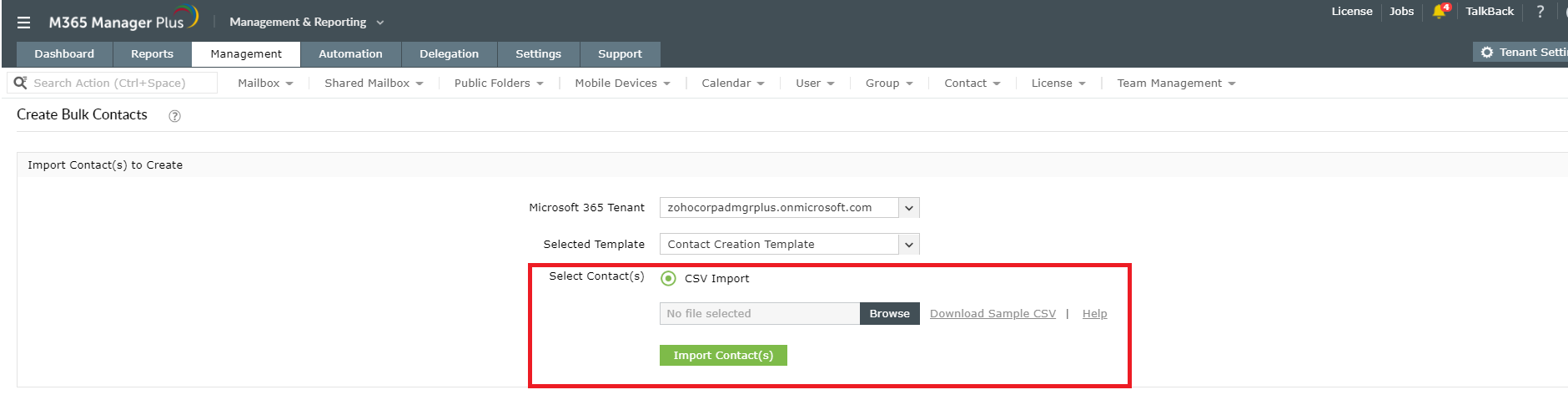The height and width of the screenshot is (410, 1568).
Task: Click the Browse button
Action: (889, 314)
